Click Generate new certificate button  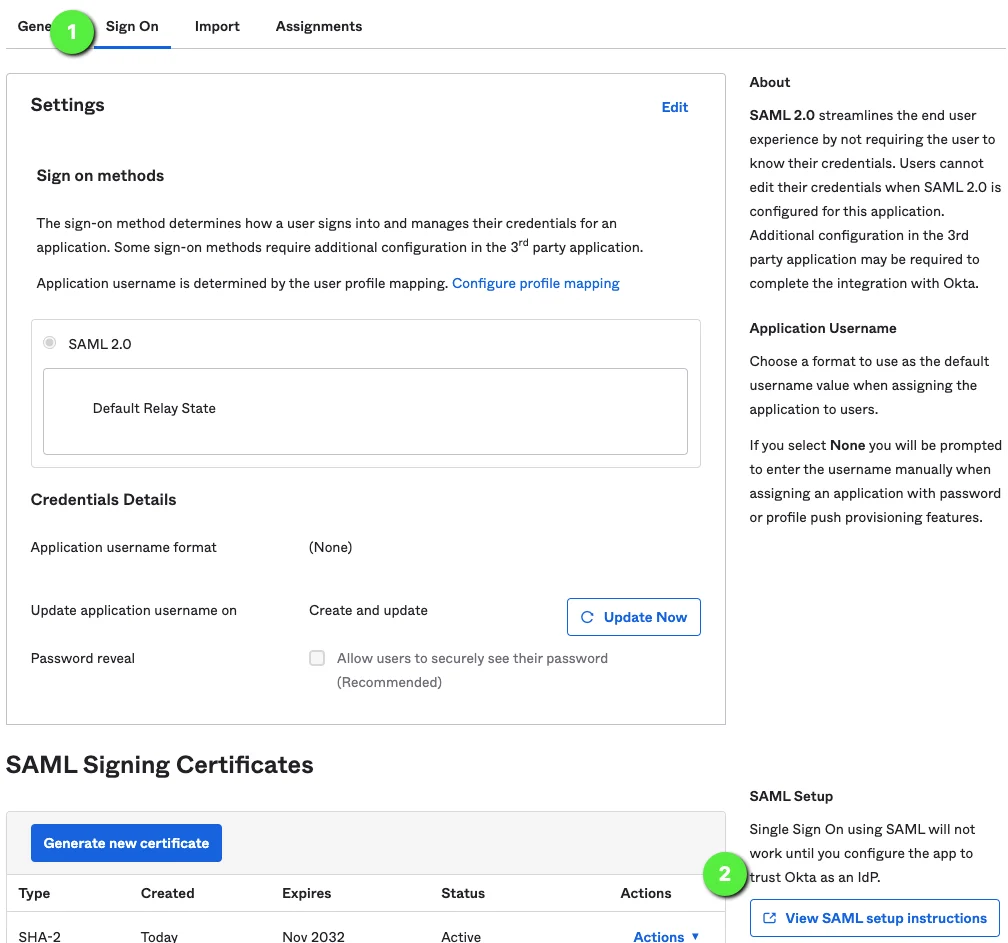[x=126, y=843]
